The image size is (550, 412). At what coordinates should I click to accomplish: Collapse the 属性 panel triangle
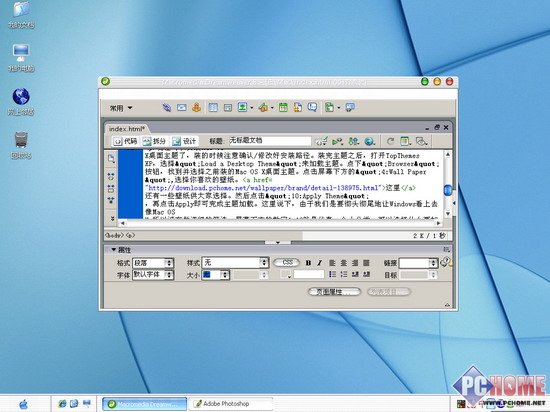(x=113, y=250)
